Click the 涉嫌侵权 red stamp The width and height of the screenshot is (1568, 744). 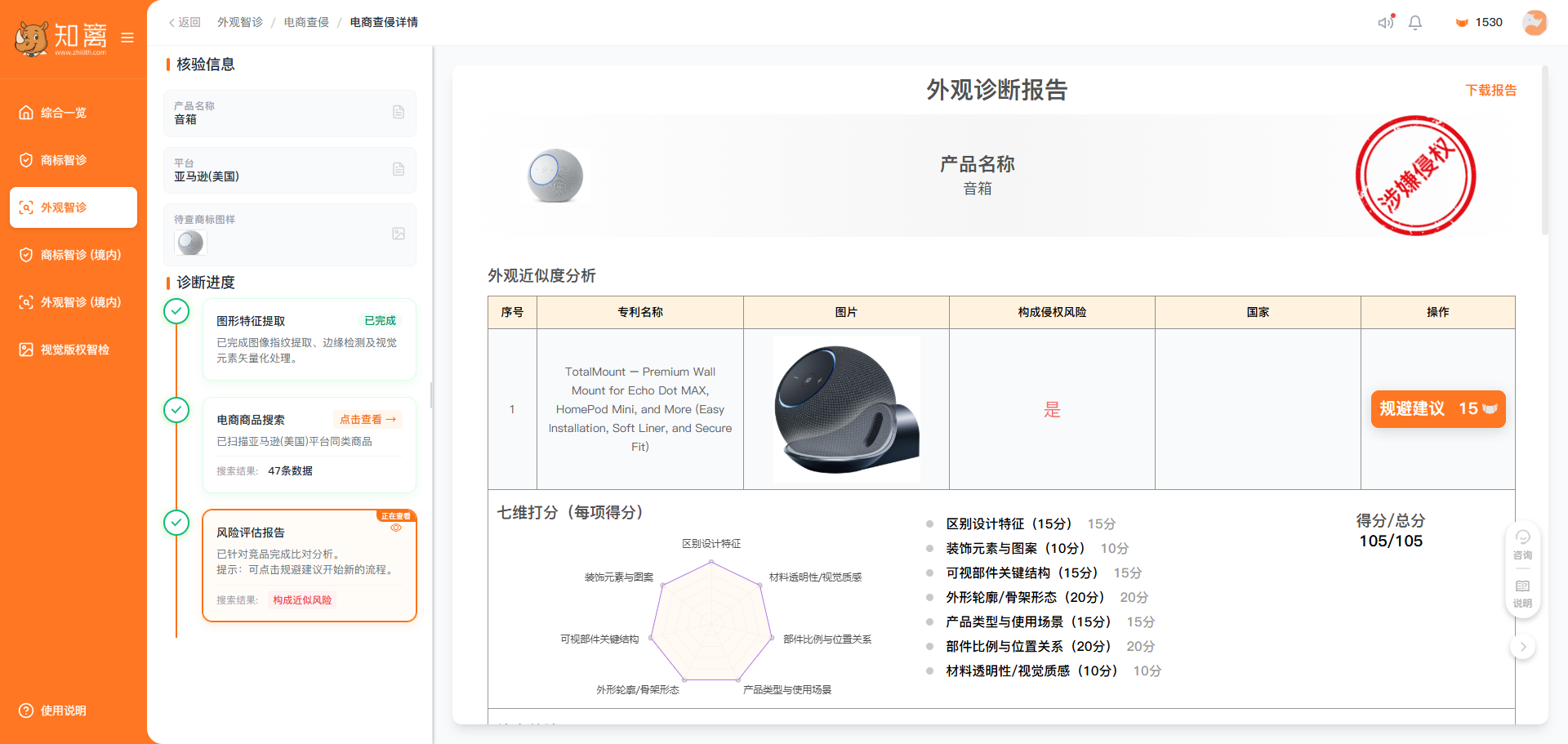(x=1415, y=175)
